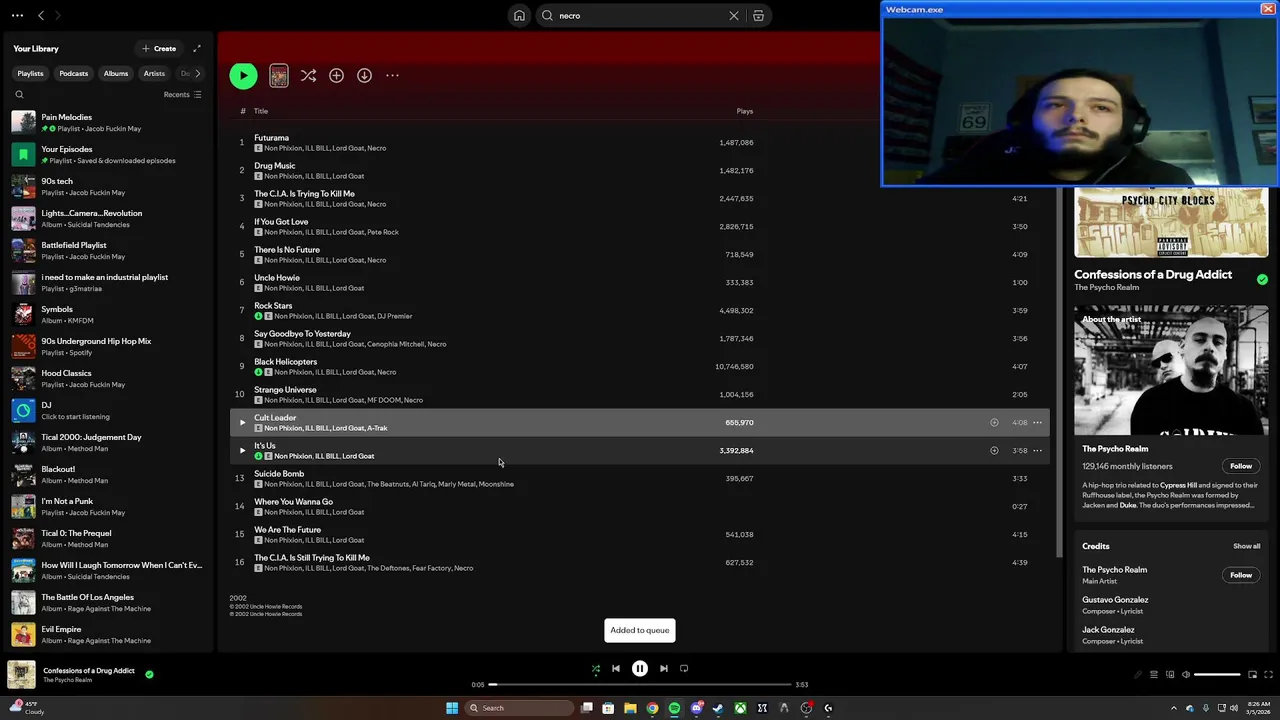Open the top-left three-dot app menu
Viewport: 1280px width, 720px height.
(x=17, y=16)
